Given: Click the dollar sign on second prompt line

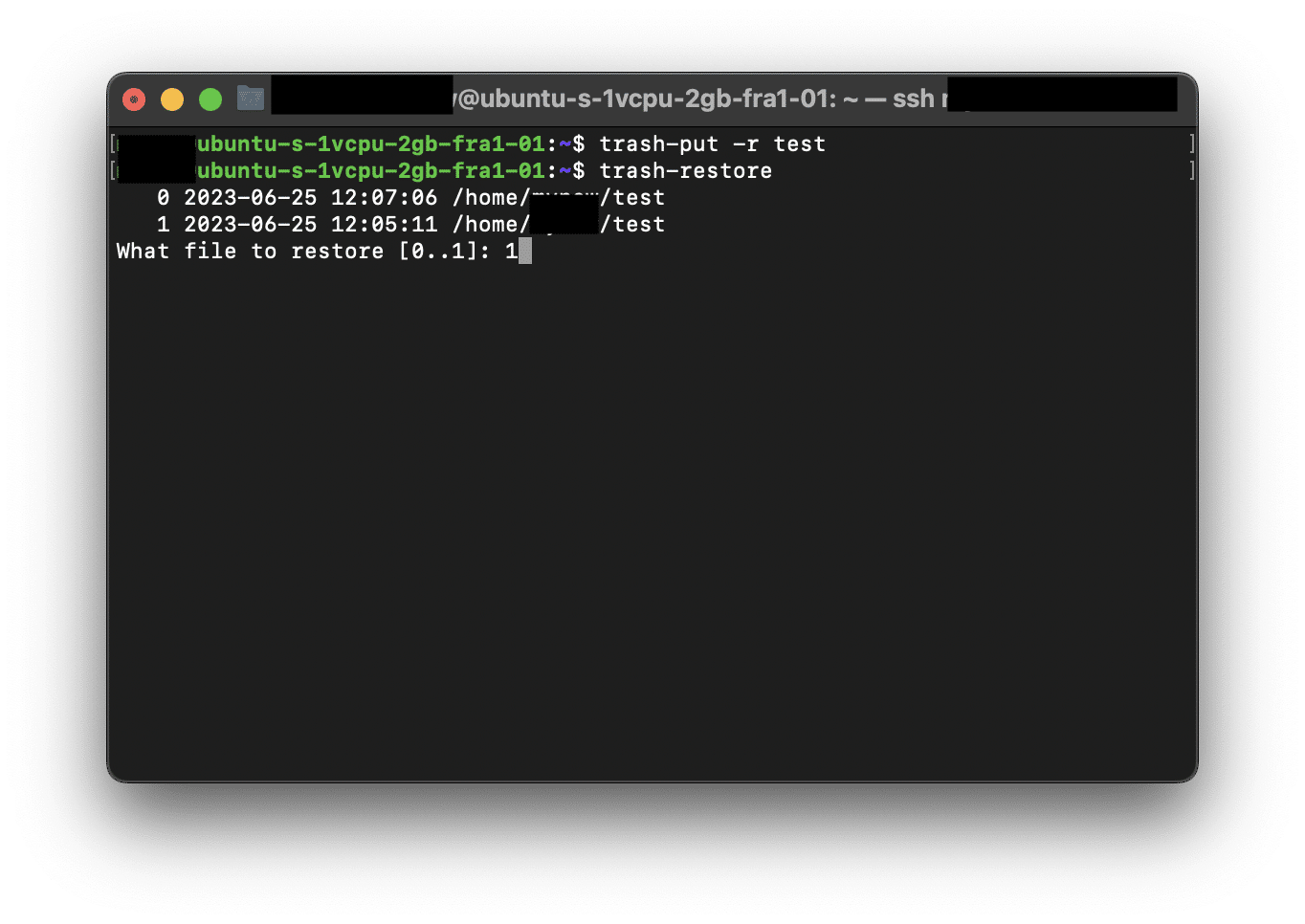Looking at the screenshot, I should point(580,170).
